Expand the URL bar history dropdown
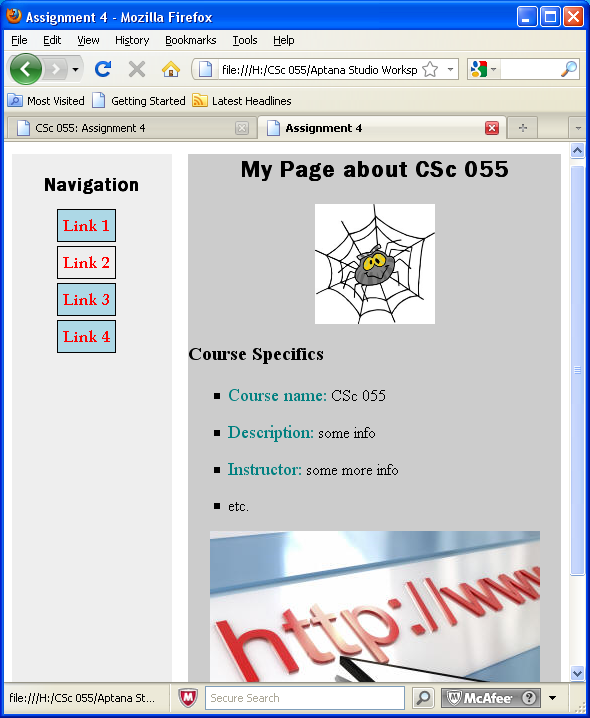 (x=450, y=70)
